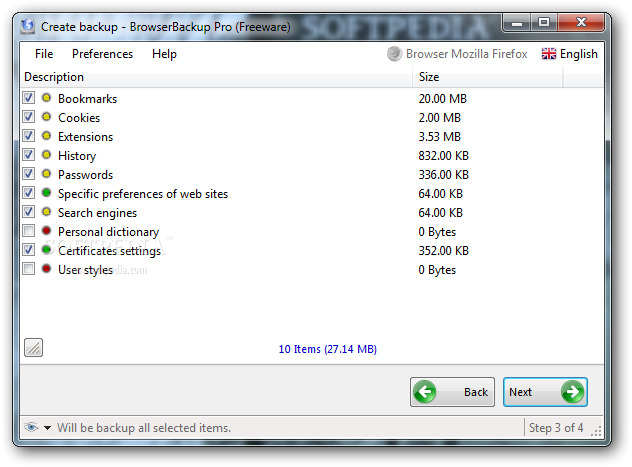Image resolution: width=632 pixels, height=467 pixels.
Task: Select the Bookmarks row label
Action: pyautogui.click(x=87, y=99)
